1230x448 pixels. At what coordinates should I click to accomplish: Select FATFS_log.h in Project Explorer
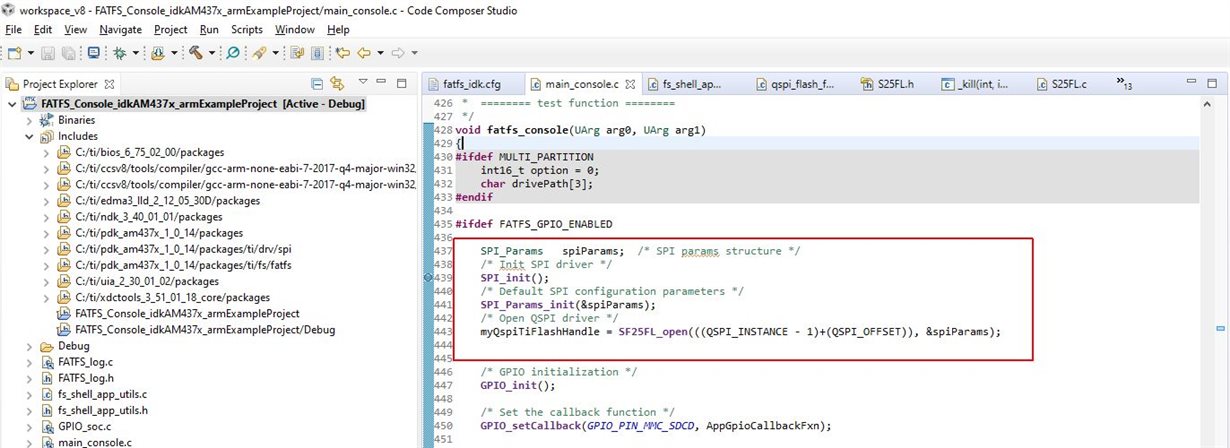(x=85, y=378)
